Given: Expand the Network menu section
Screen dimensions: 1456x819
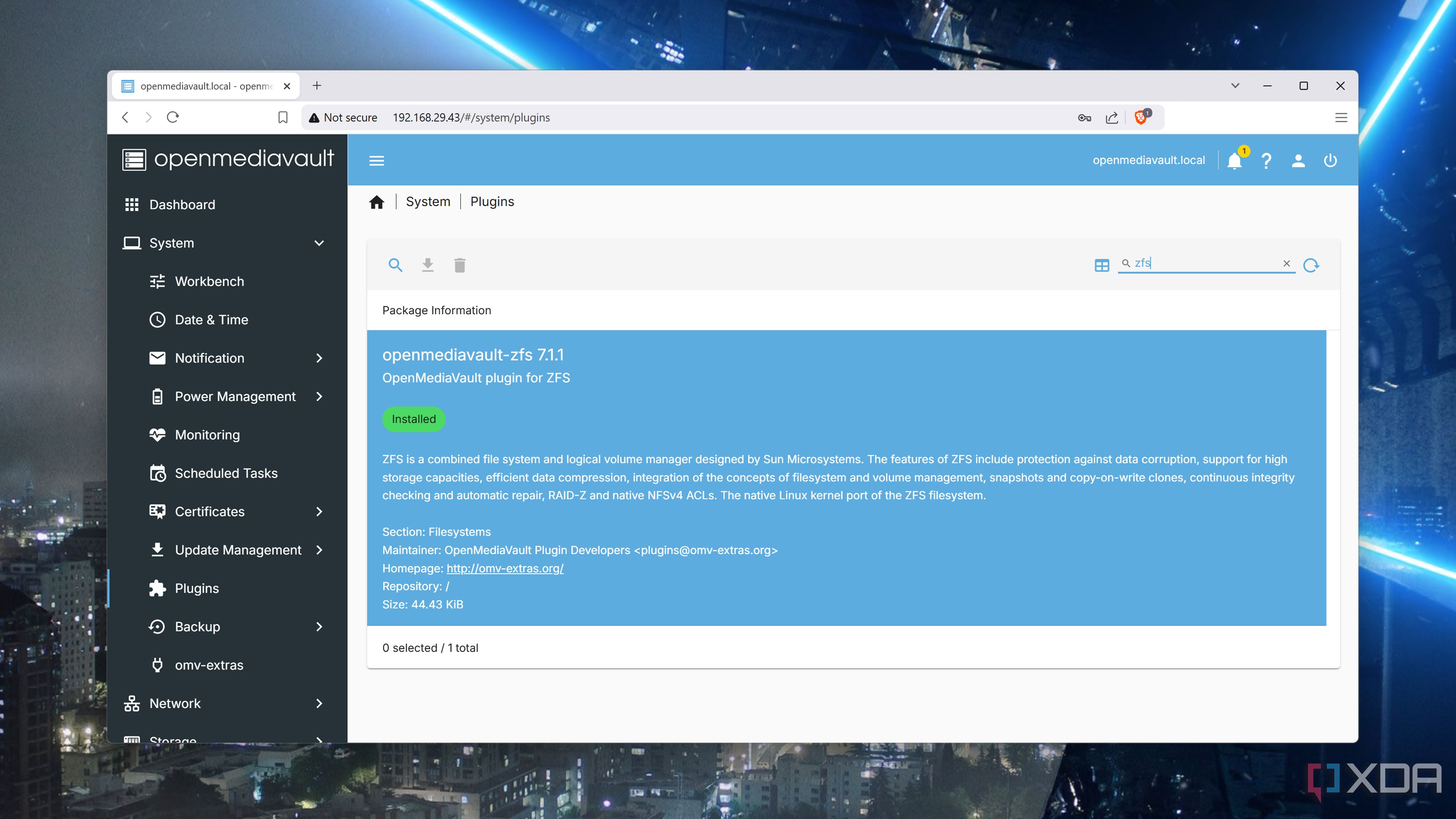Looking at the screenshot, I should coord(319,703).
